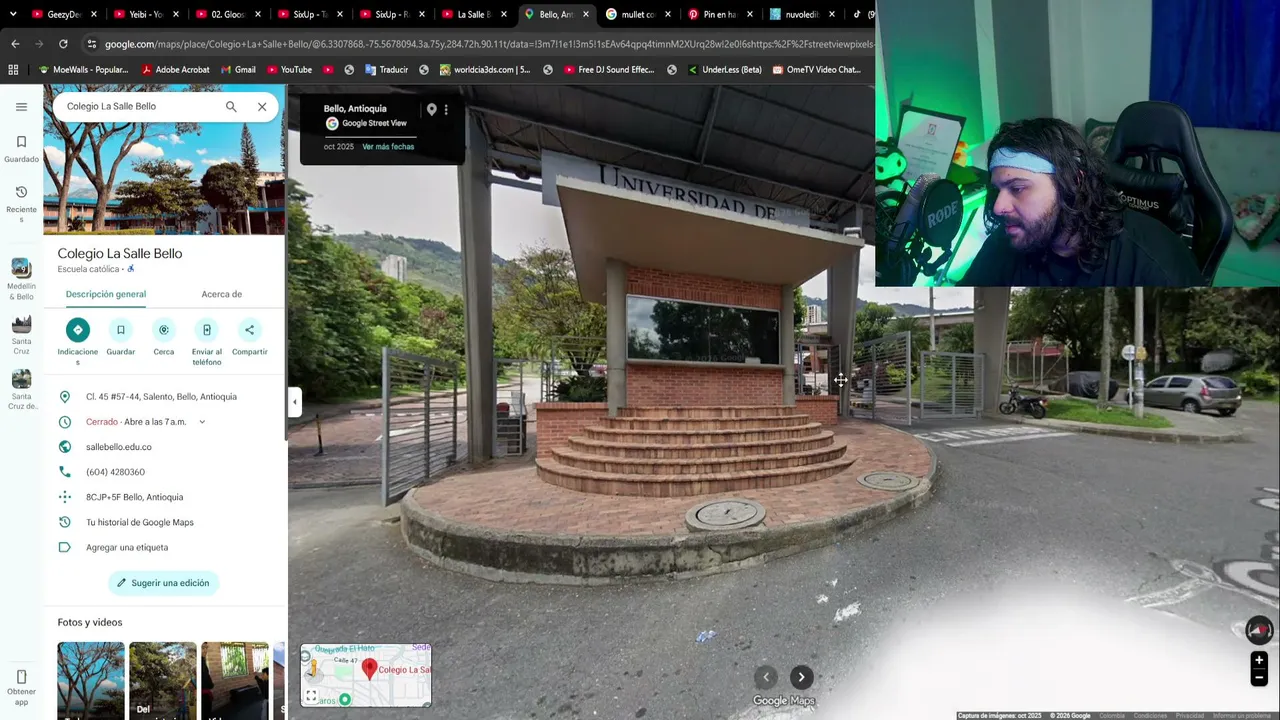Open the second photo under Fotos y videos
The image size is (1280, 720).
(163, 680)
